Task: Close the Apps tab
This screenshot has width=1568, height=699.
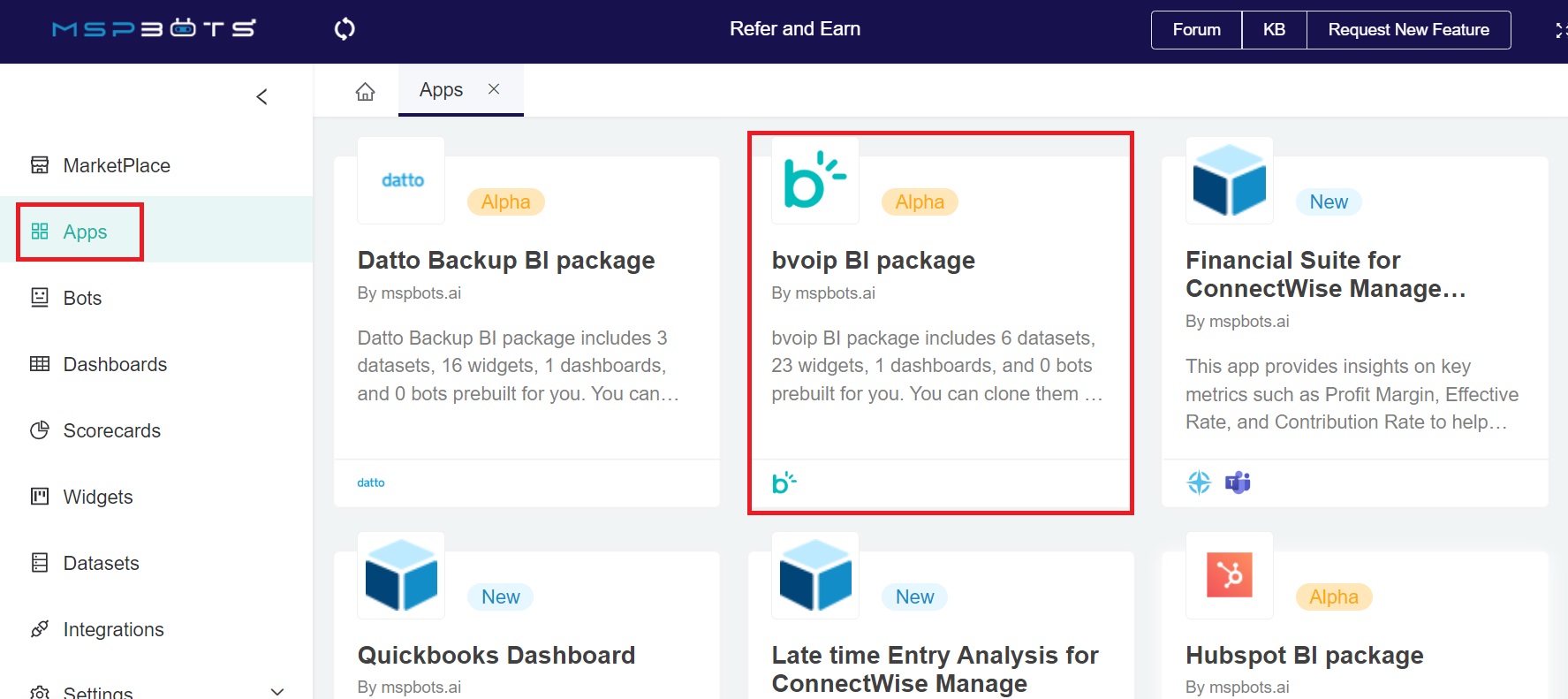Action: click(494, 89)
